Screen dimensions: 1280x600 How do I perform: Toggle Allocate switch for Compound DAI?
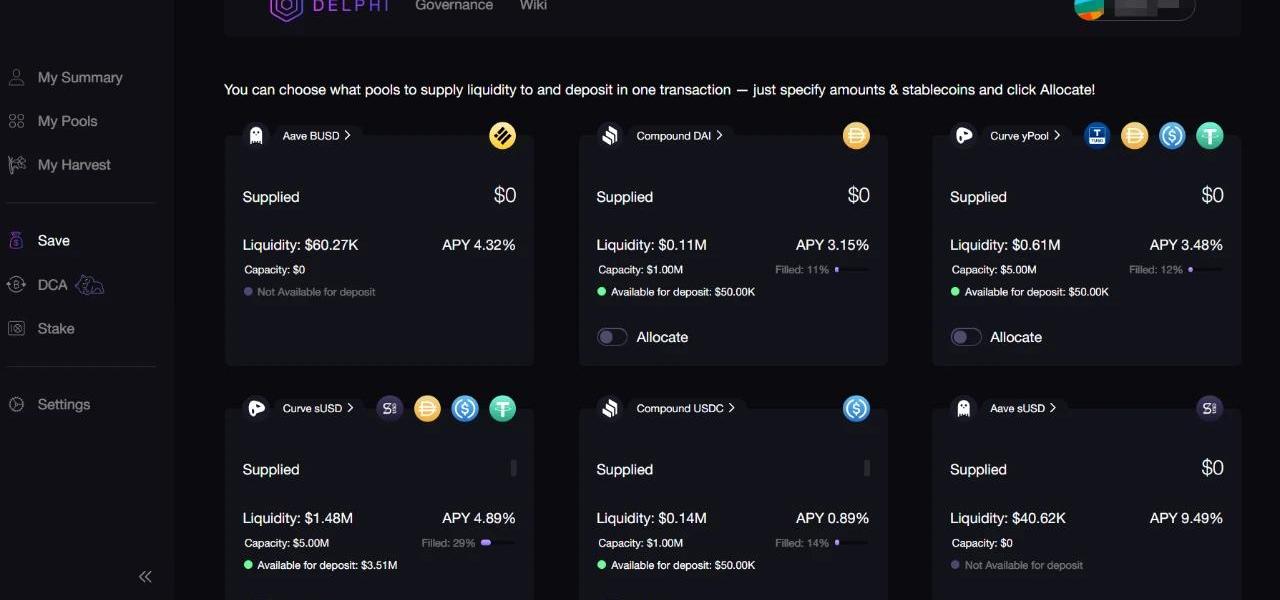pos(612,337)
